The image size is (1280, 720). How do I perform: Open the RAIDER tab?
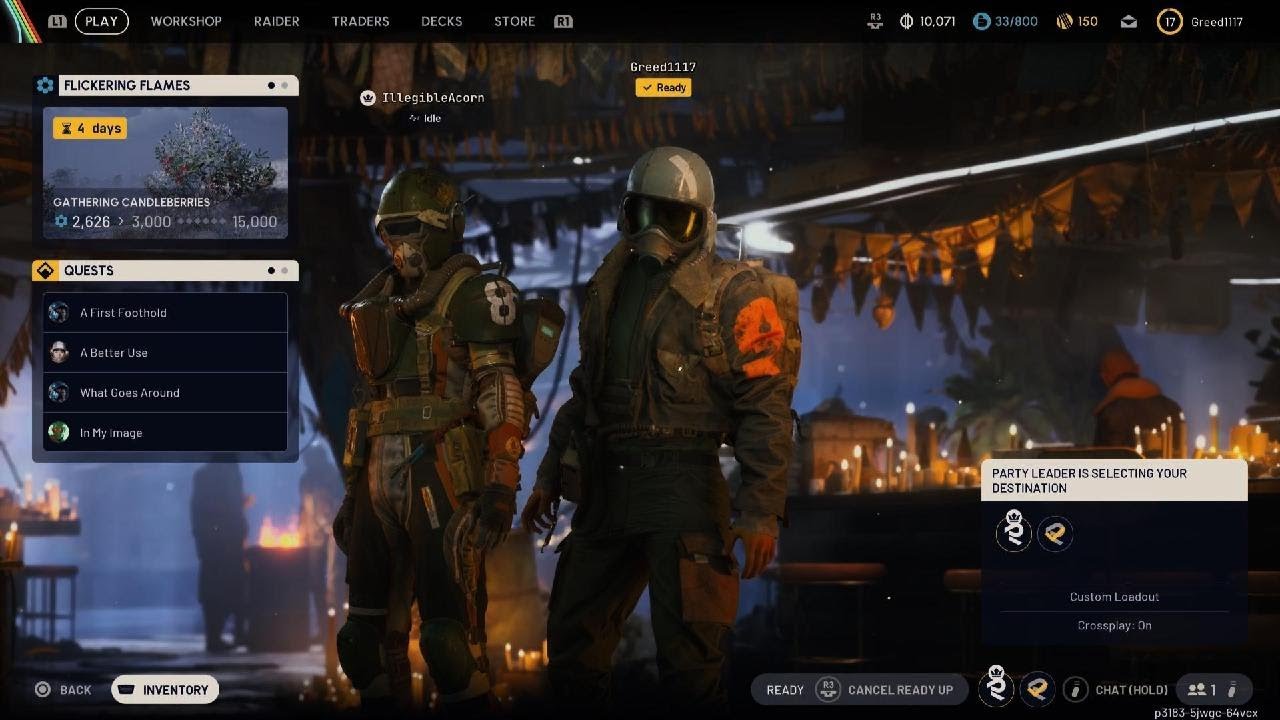pos(277,21)
